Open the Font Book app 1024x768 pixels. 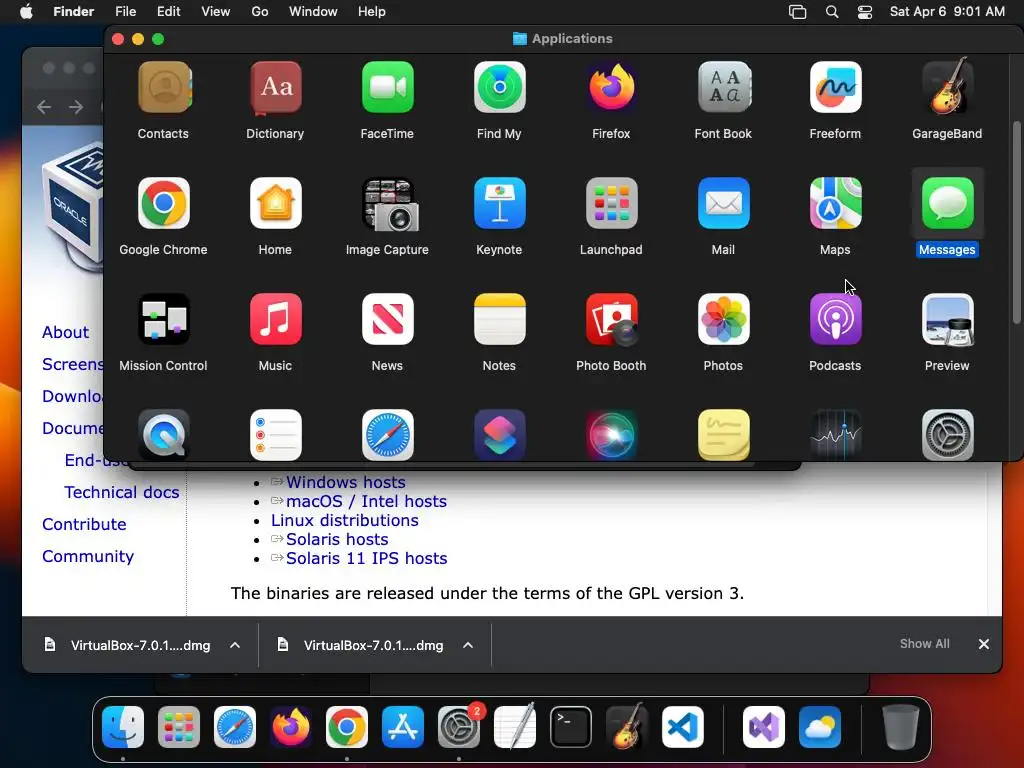click(x=724, y=88)
